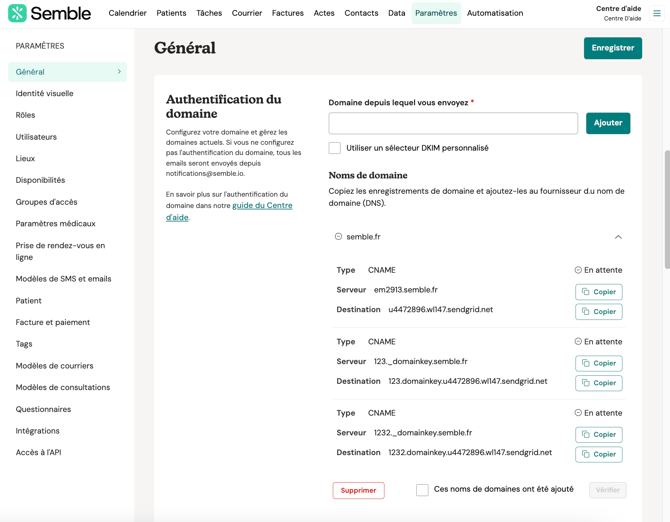Click the Semble logo icon

click(17, 14)
